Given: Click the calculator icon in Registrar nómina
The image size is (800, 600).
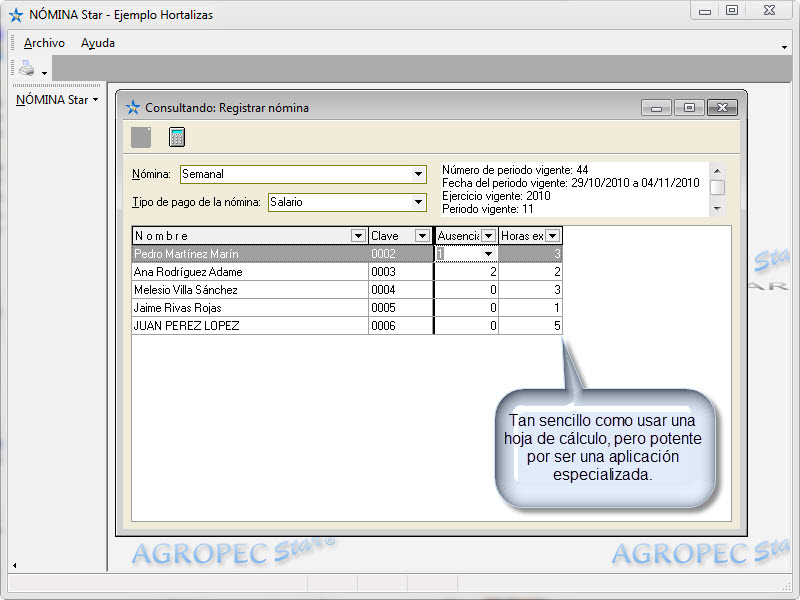Looking at the screenshot, I should coord(177,137).
